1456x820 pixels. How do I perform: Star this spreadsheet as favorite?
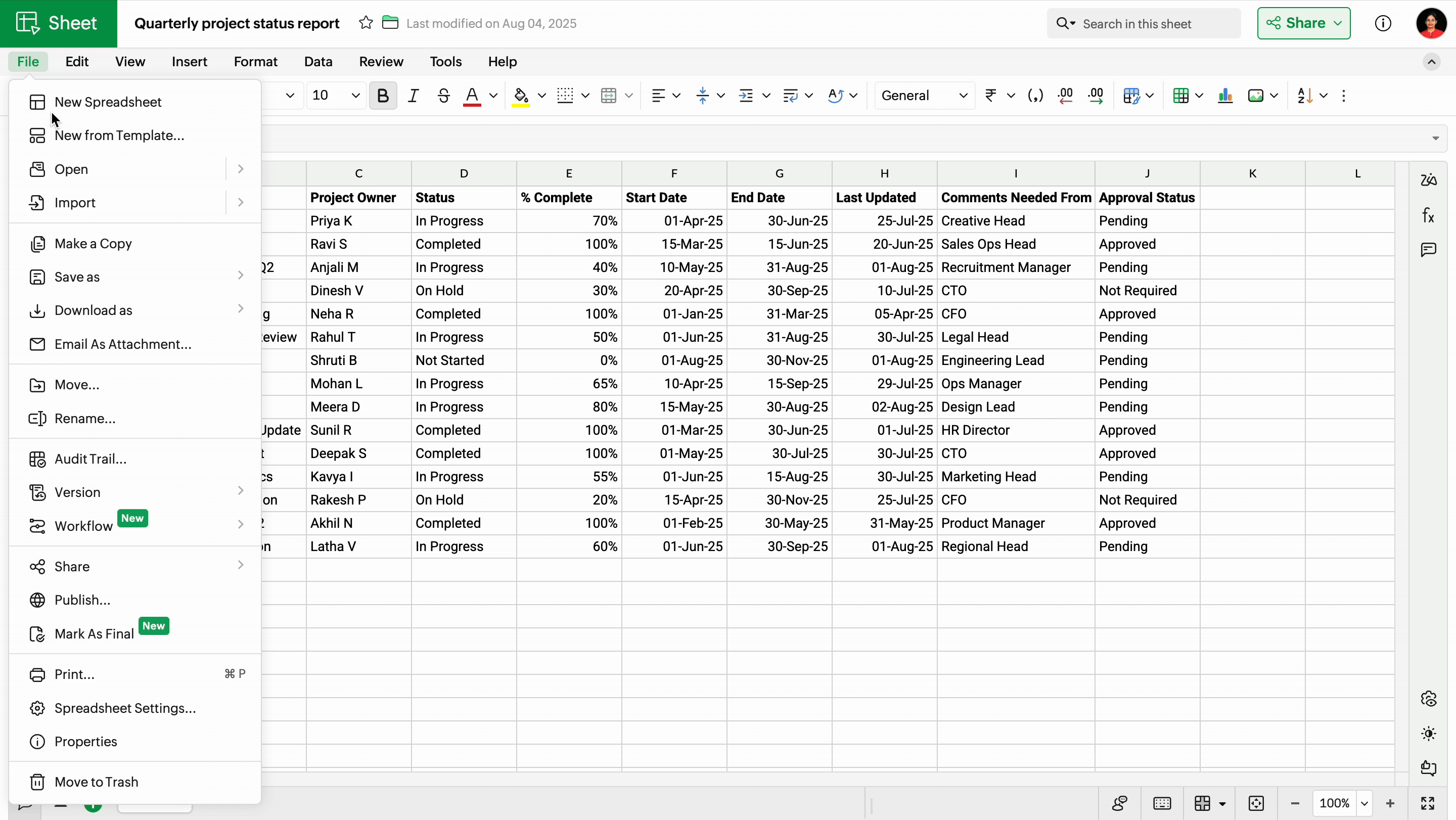[366, 23]
